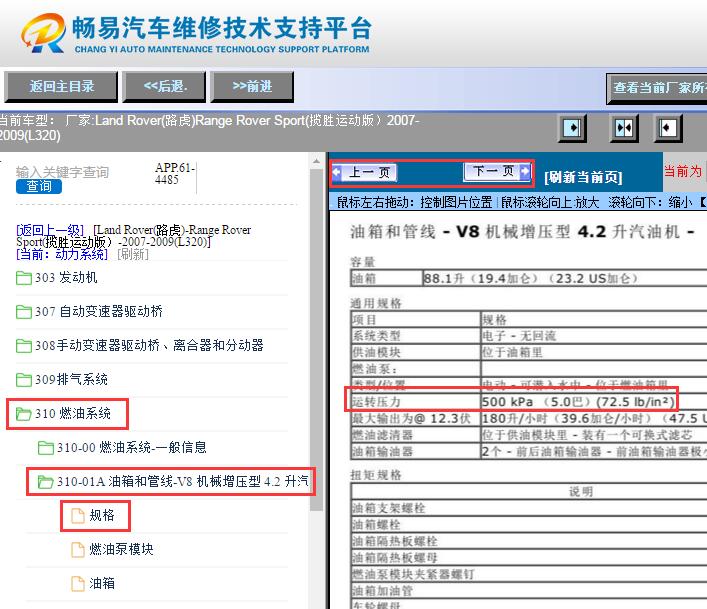
Task: Click the folder icon of 303 发动机
Action: click(x=23, y=278)
